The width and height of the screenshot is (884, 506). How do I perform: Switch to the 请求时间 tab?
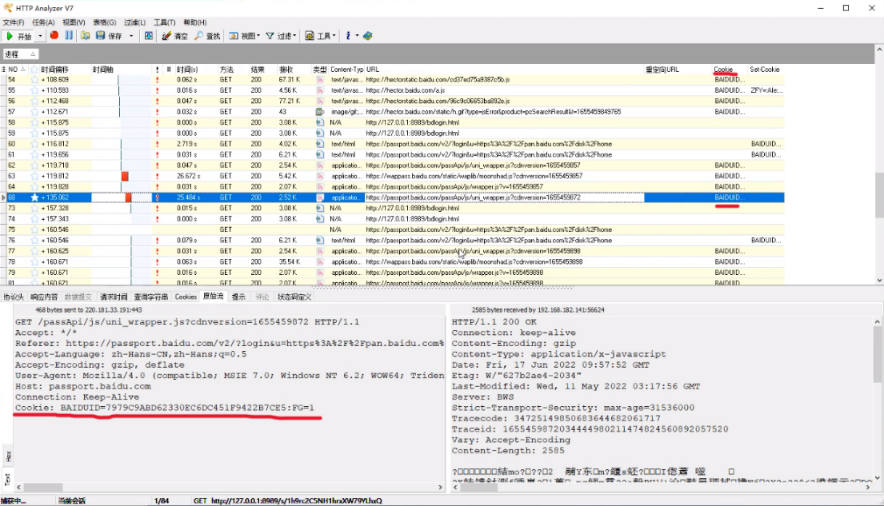(x=114, y=297)
